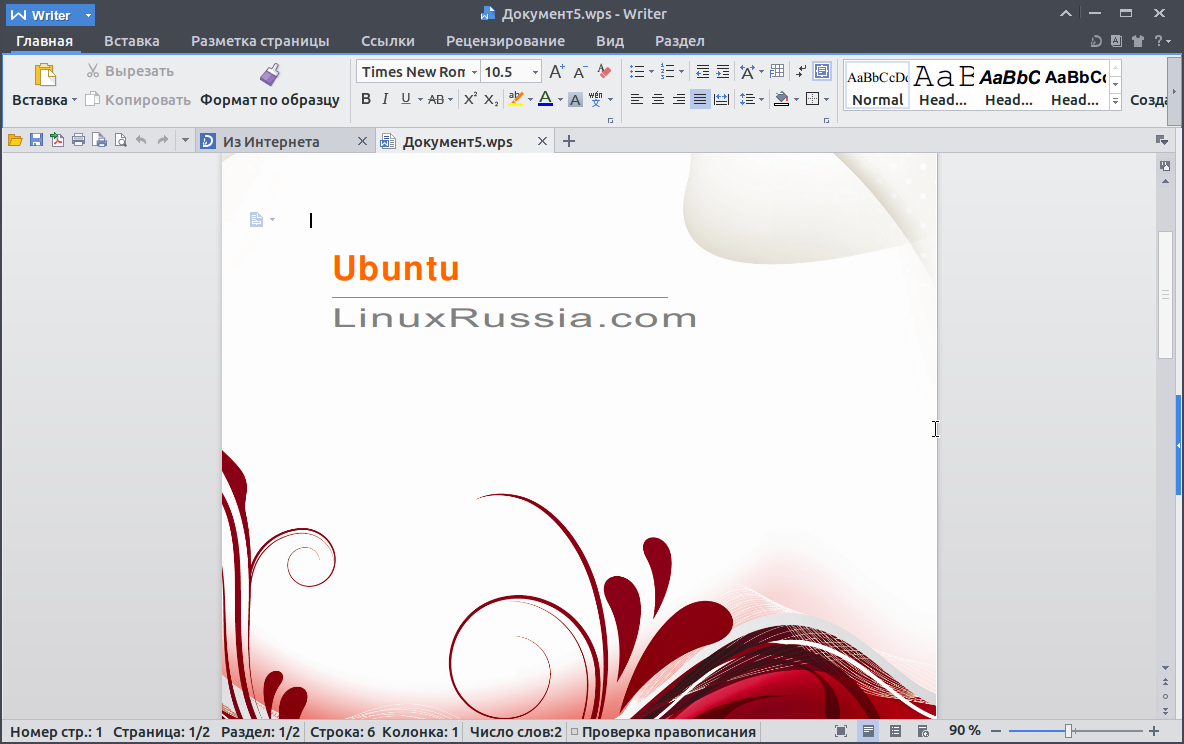Toggle italic formatting
The height and width of the screenshot is (744, 1184).
click(385, 99)
